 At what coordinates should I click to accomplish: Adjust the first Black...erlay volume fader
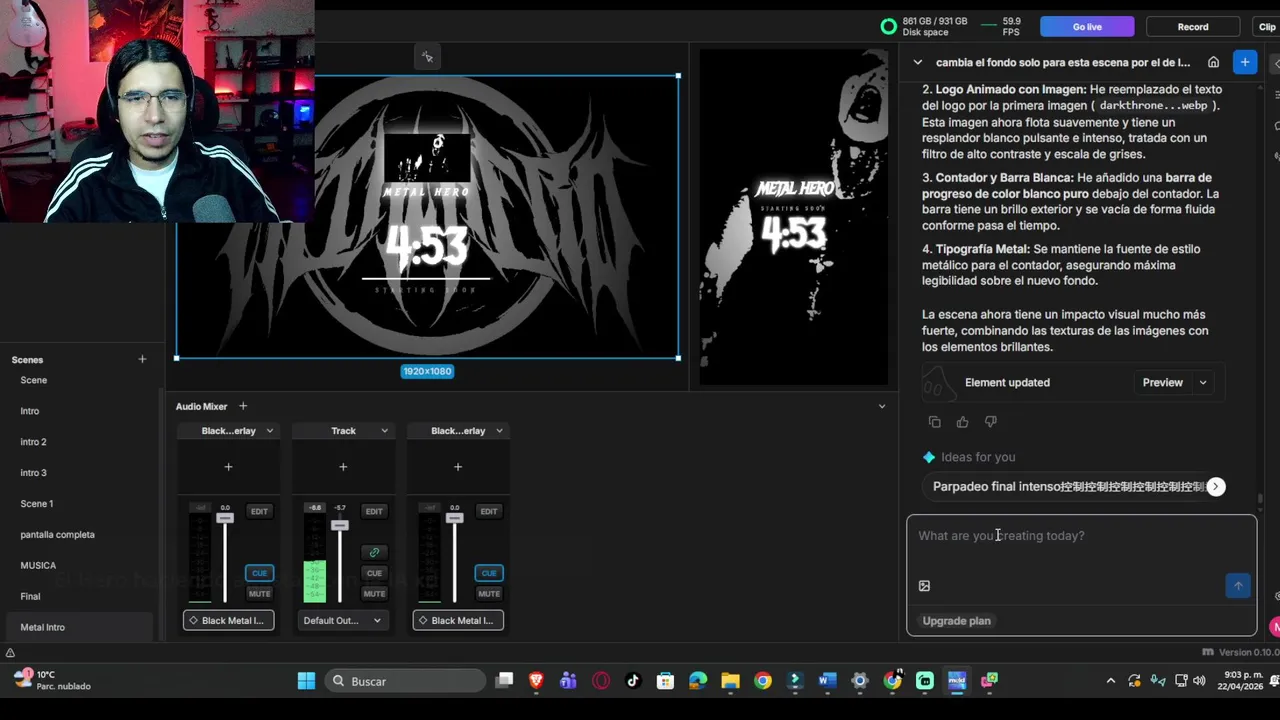pyautogui.click(x=225, y=517)
